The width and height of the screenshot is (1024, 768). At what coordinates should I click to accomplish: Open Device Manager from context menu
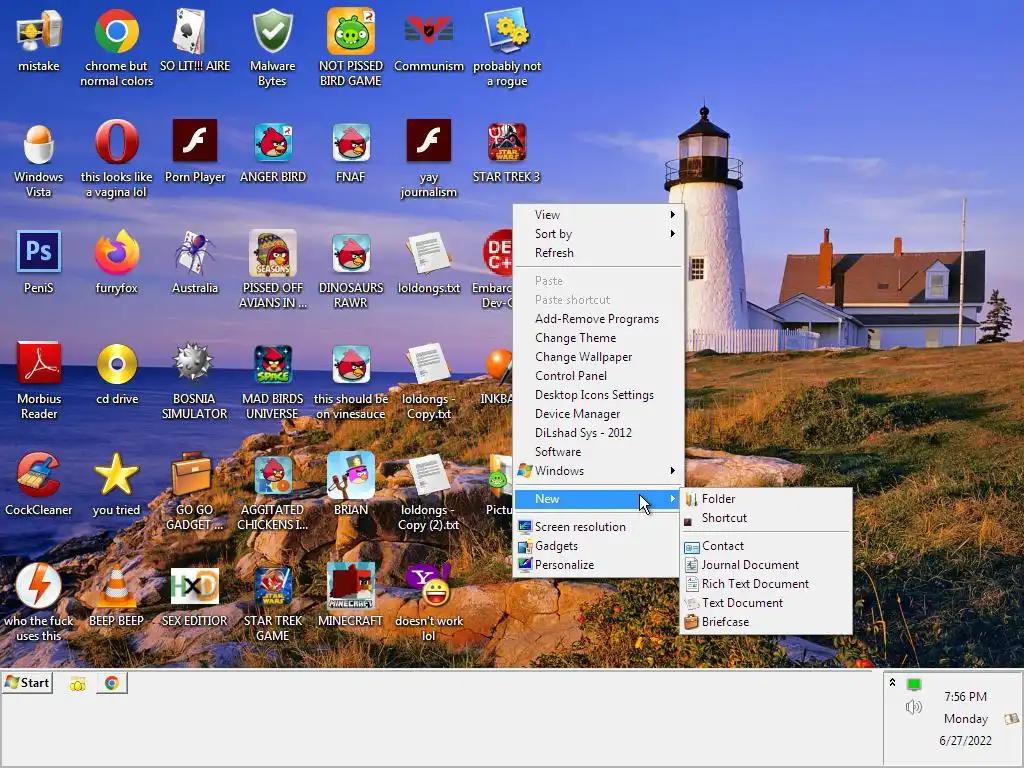coord(598,413)
